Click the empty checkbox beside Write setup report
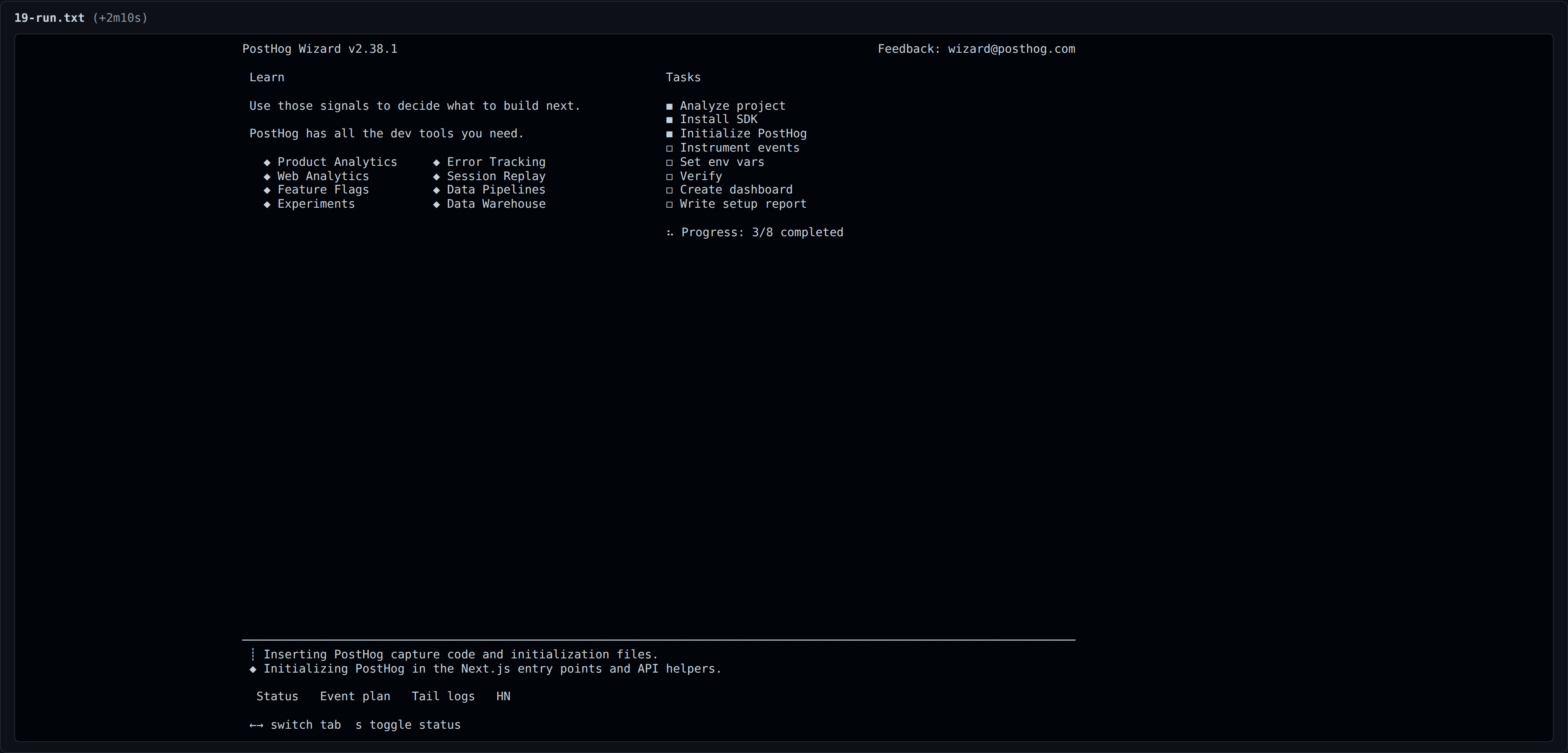 [670, 204]
